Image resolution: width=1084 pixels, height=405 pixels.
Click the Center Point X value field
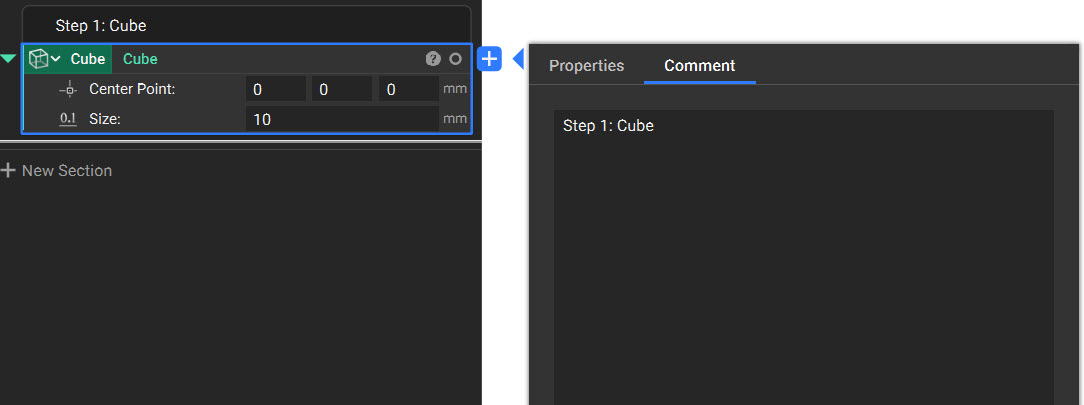pos(276,90)
